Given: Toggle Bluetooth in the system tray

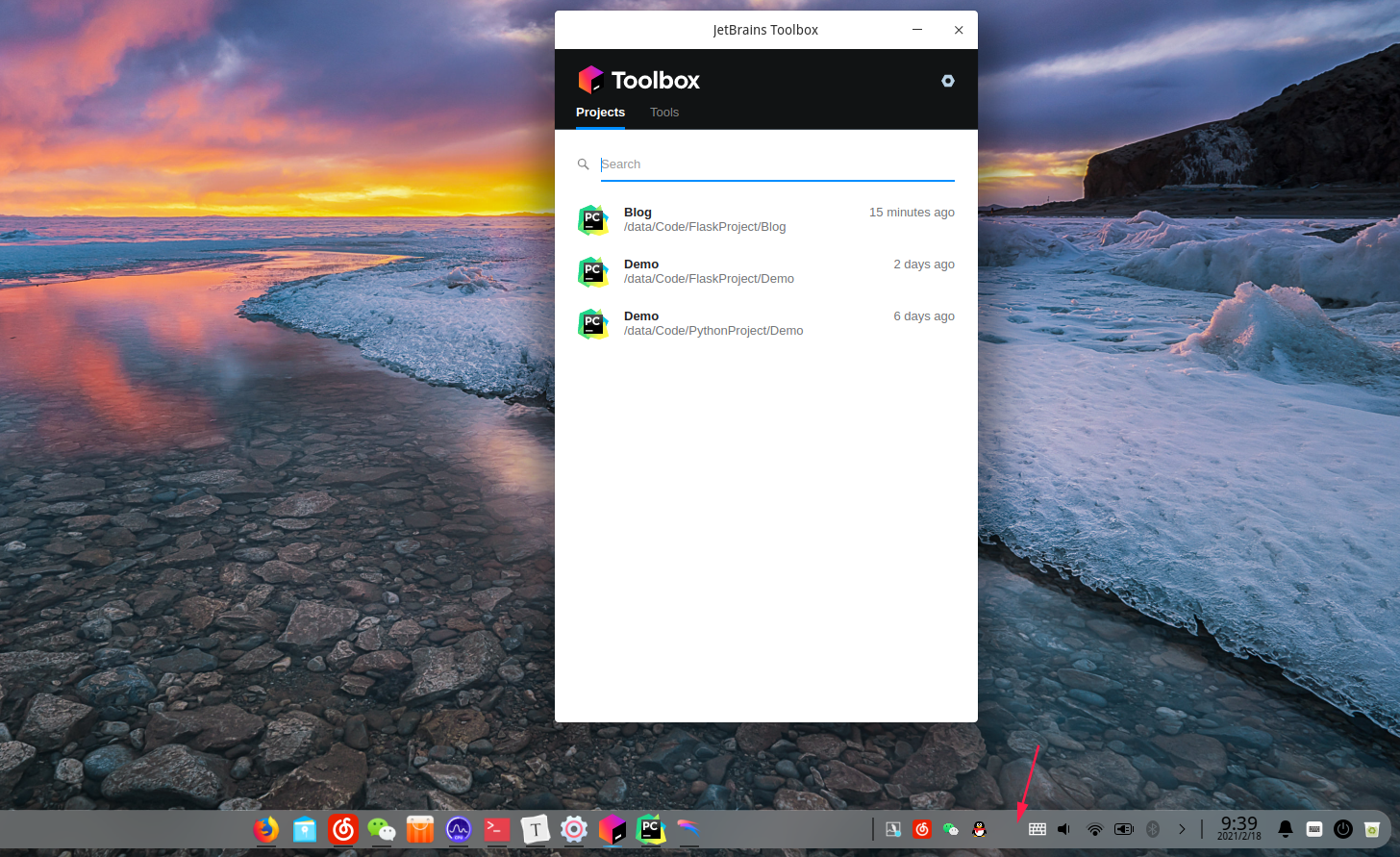Looking at the screenshot, I should click(x=1153, y=829).
